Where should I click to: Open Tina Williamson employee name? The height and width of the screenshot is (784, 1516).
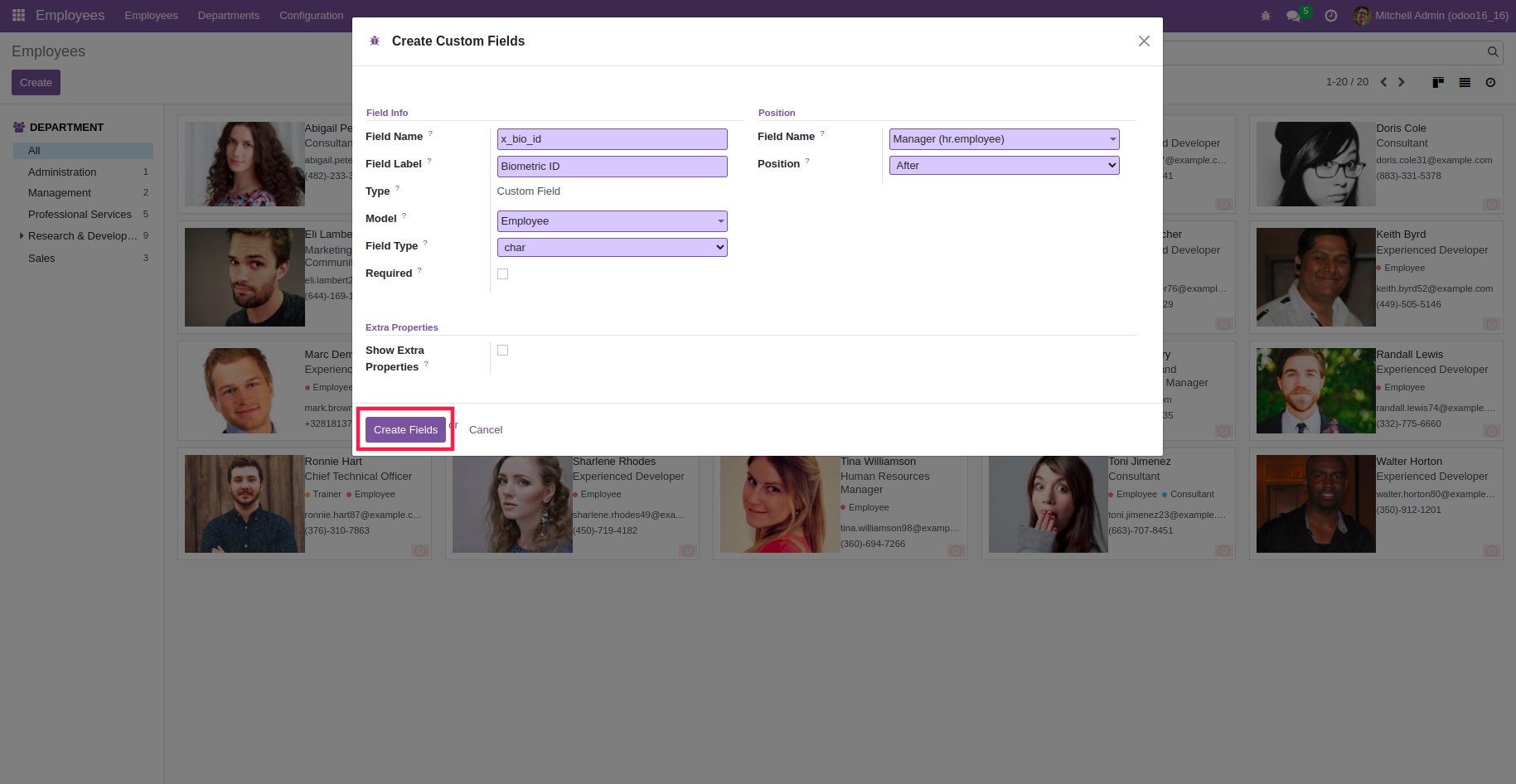point(878,462)
